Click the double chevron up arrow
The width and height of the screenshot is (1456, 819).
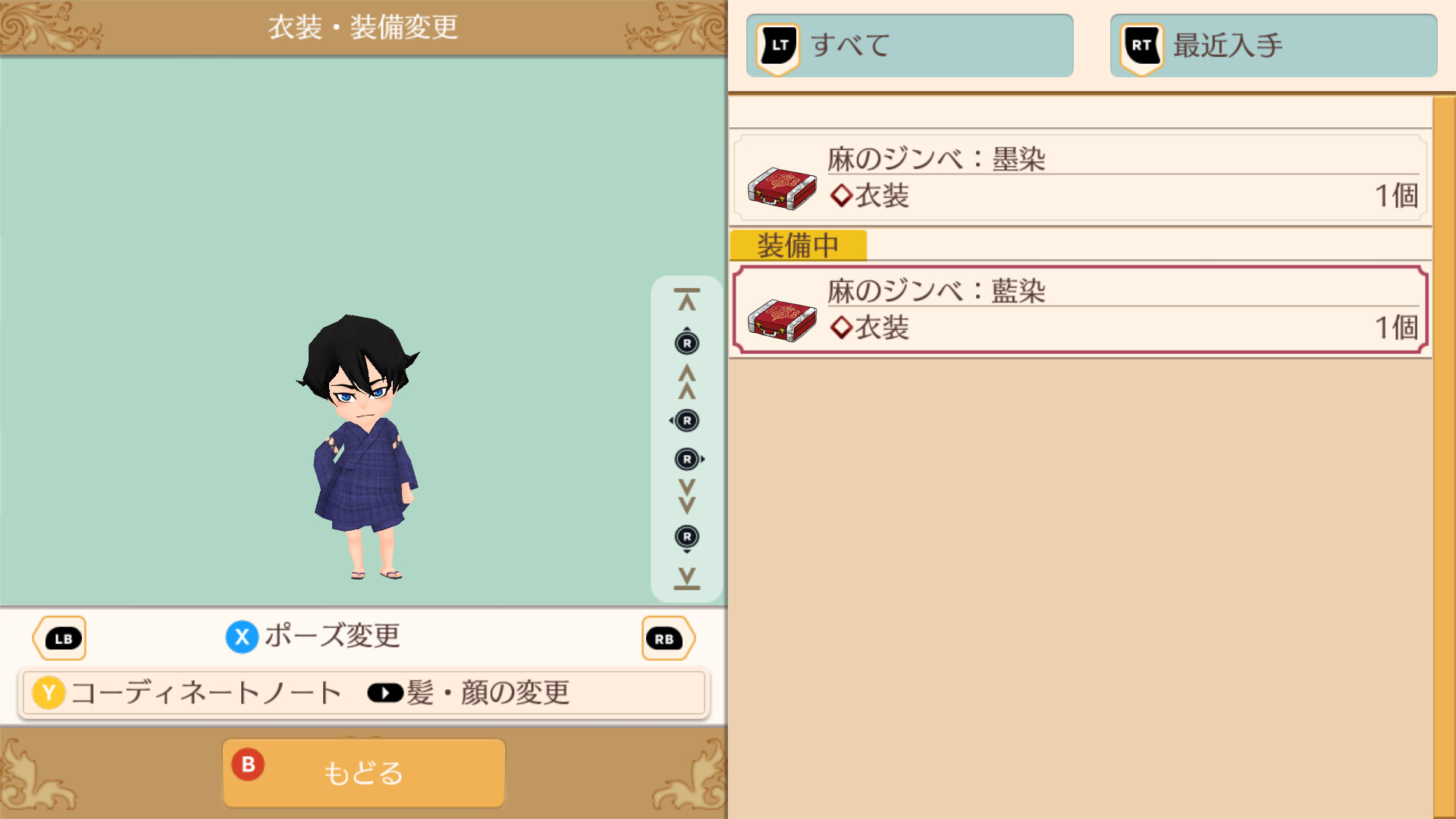(x=686, y=381)
